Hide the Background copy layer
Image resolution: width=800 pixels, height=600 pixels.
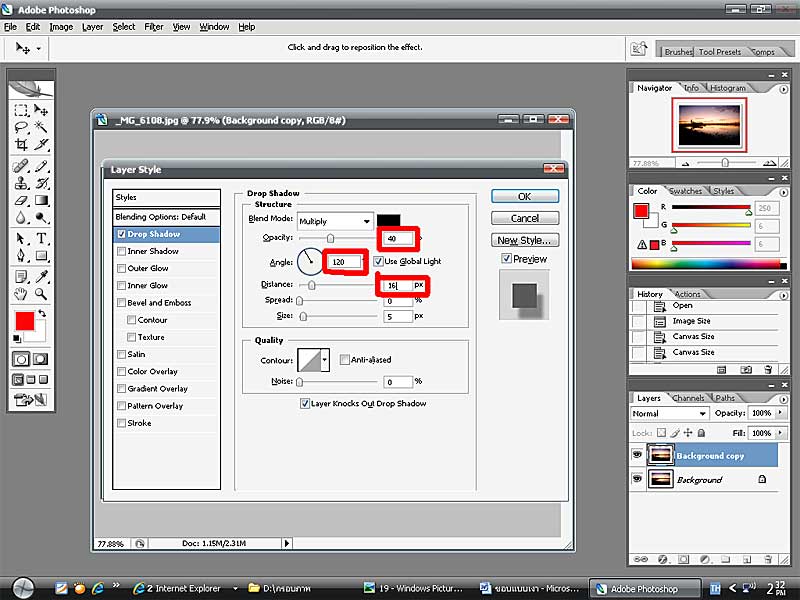tap(637, 454)
